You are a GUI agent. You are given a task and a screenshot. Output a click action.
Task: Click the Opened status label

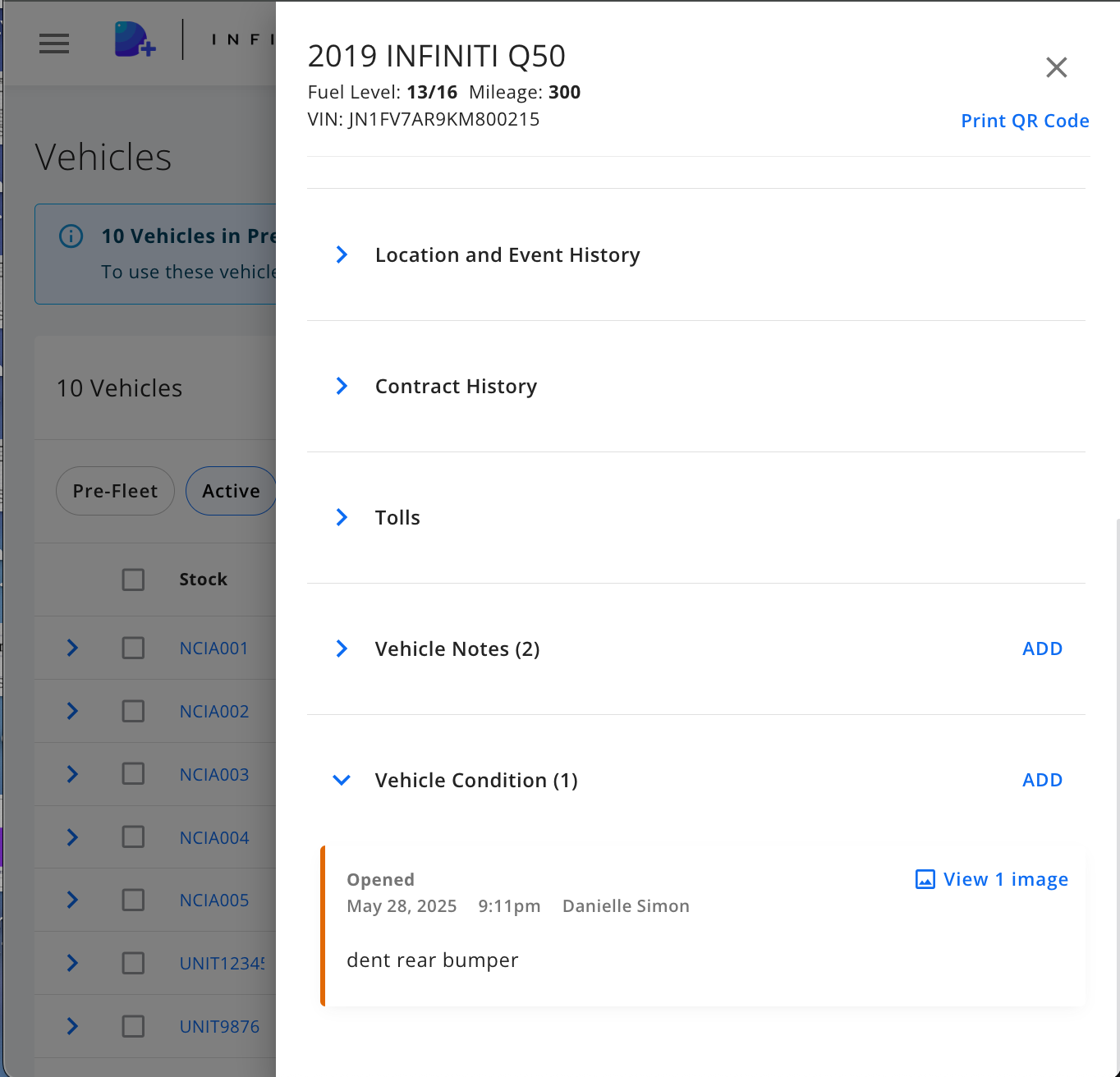click(x=380, y=880)
